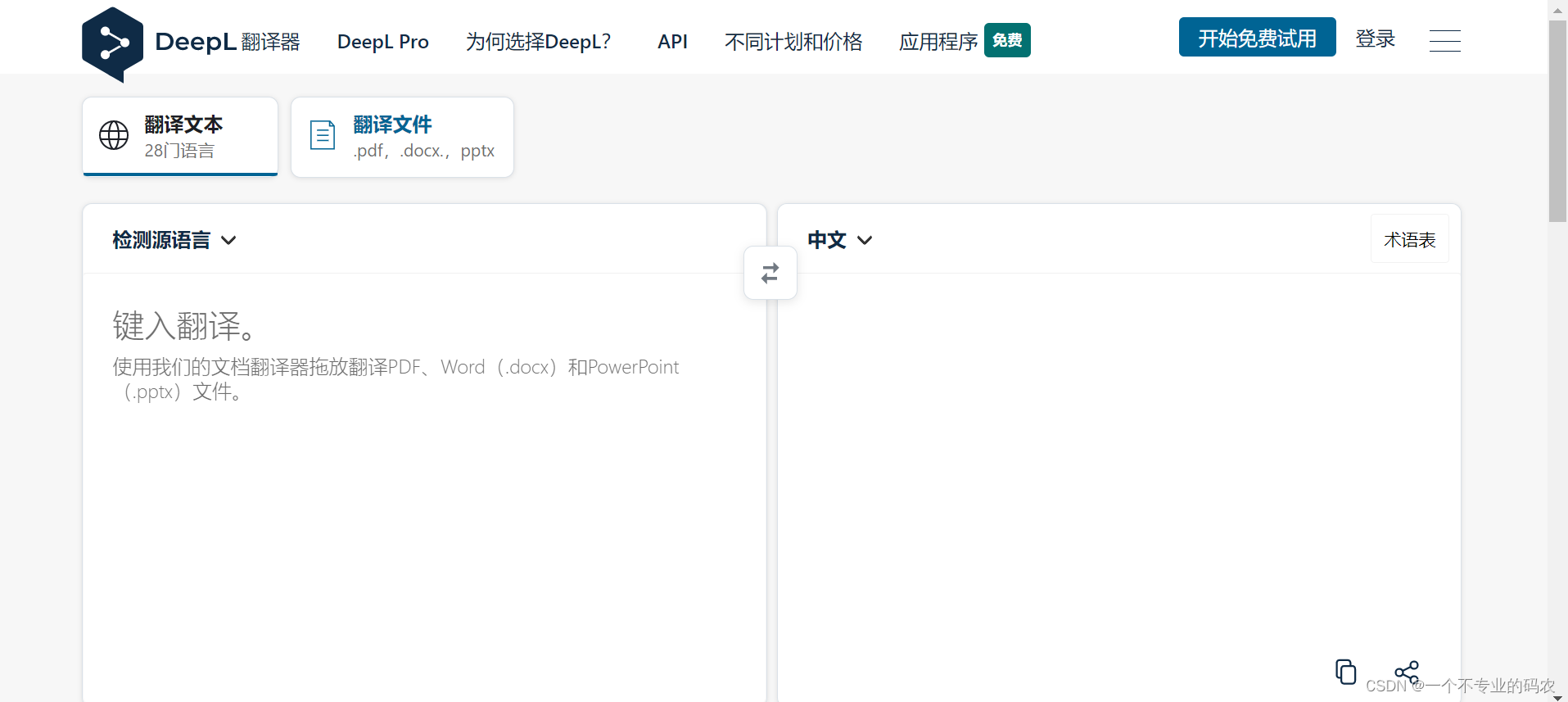This screenshot has width=1568, height=702.
Task: Click the DeepL翻译器 brand text link
Action: [x=228, y=42]
